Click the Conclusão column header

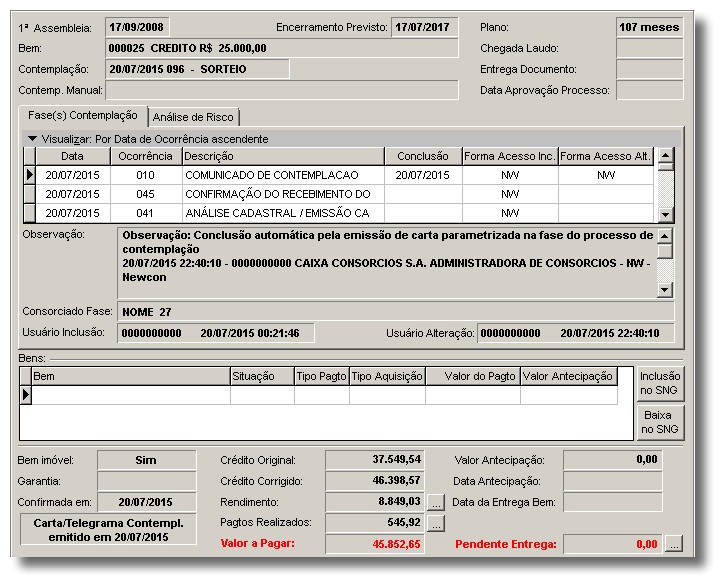tap(423, 156)
